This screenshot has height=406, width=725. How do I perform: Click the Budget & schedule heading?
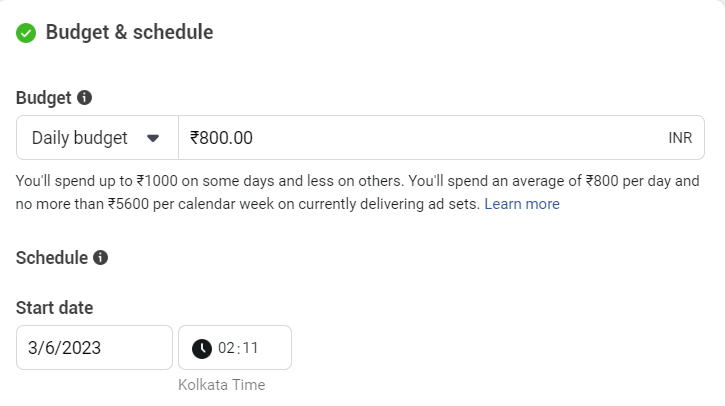point(129,32)
